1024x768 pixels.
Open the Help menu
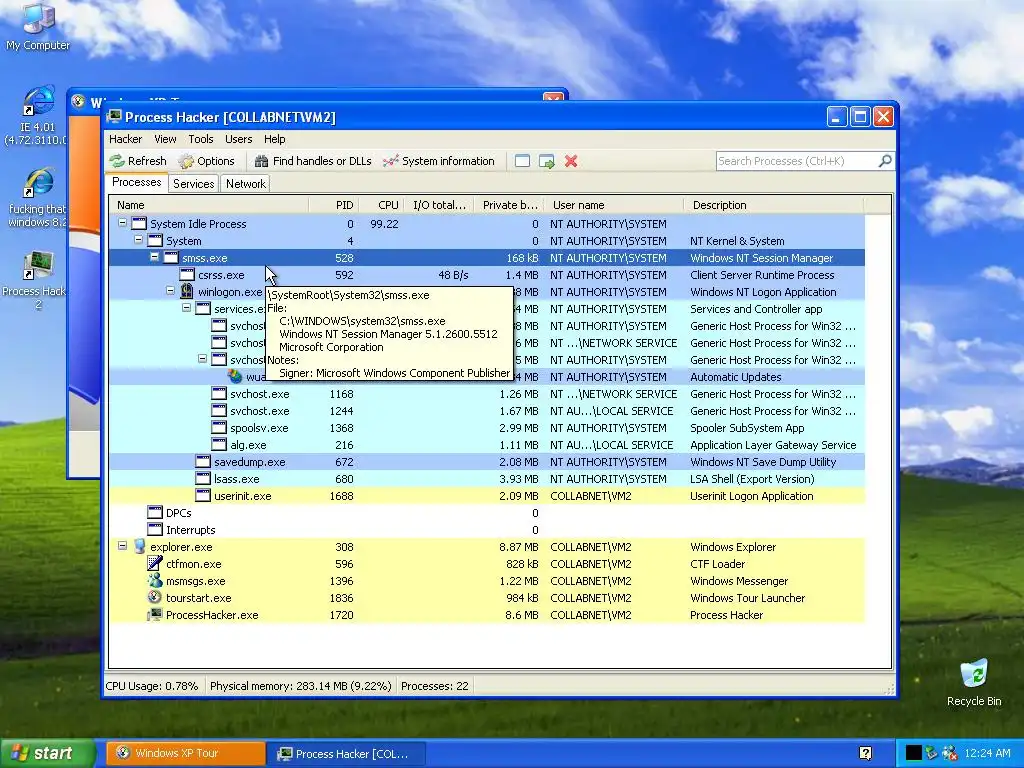274,139
